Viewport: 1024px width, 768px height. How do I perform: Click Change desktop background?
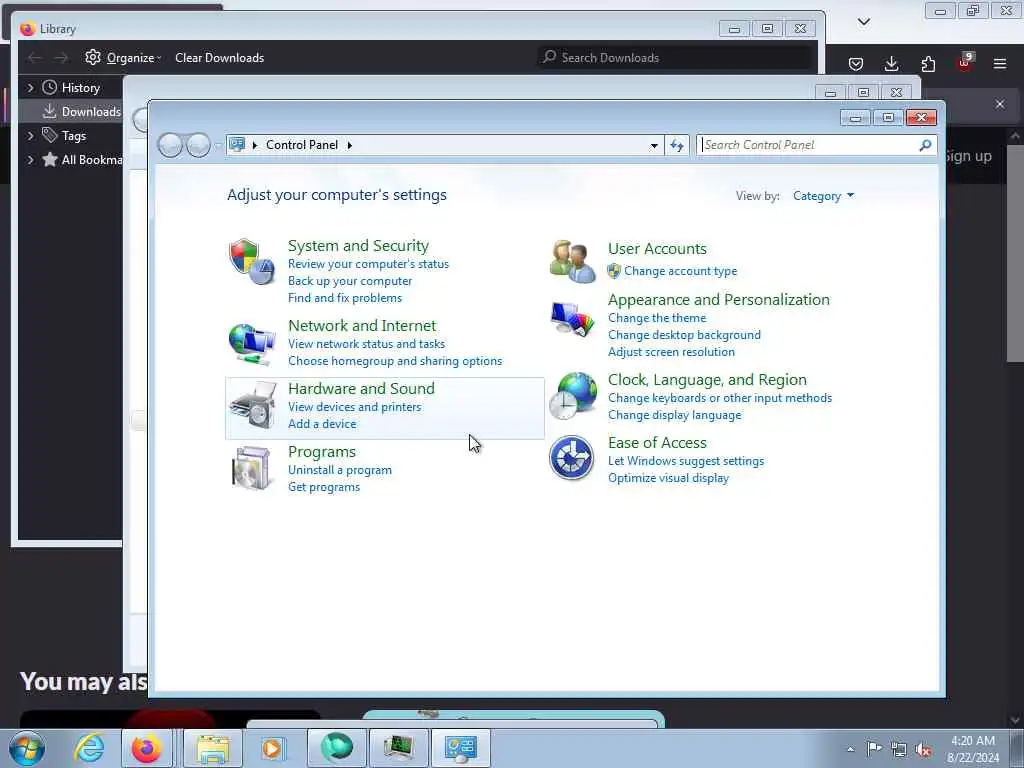coord(684,335)
